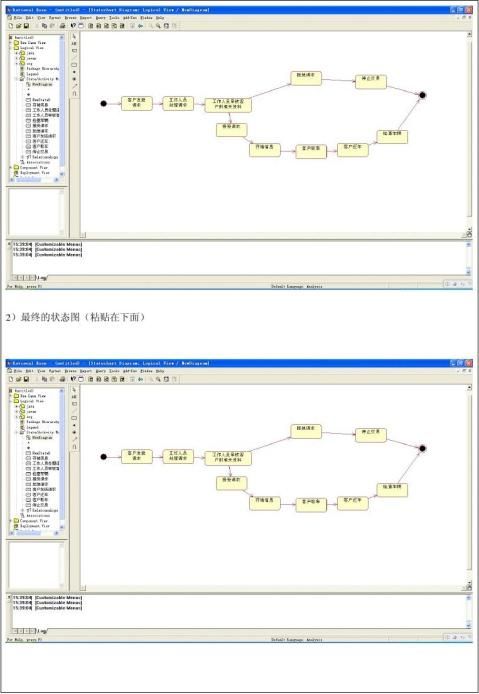Select the State Transition arrow tool in upper toolbox
This screenshot has width=479, height=694.
pyautogui.click(x=74, y=86)
